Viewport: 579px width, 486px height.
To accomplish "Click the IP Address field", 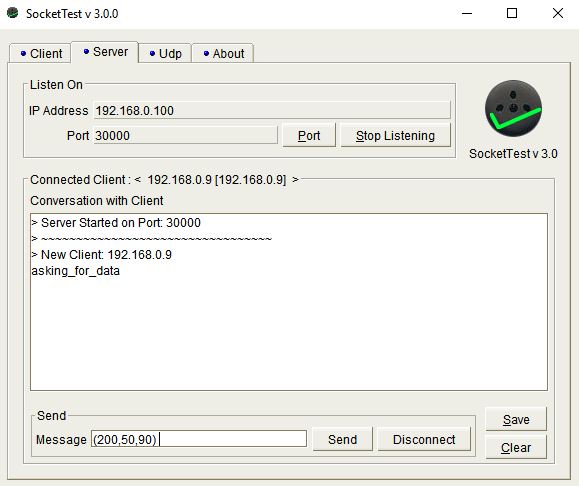I will (272, 110).
